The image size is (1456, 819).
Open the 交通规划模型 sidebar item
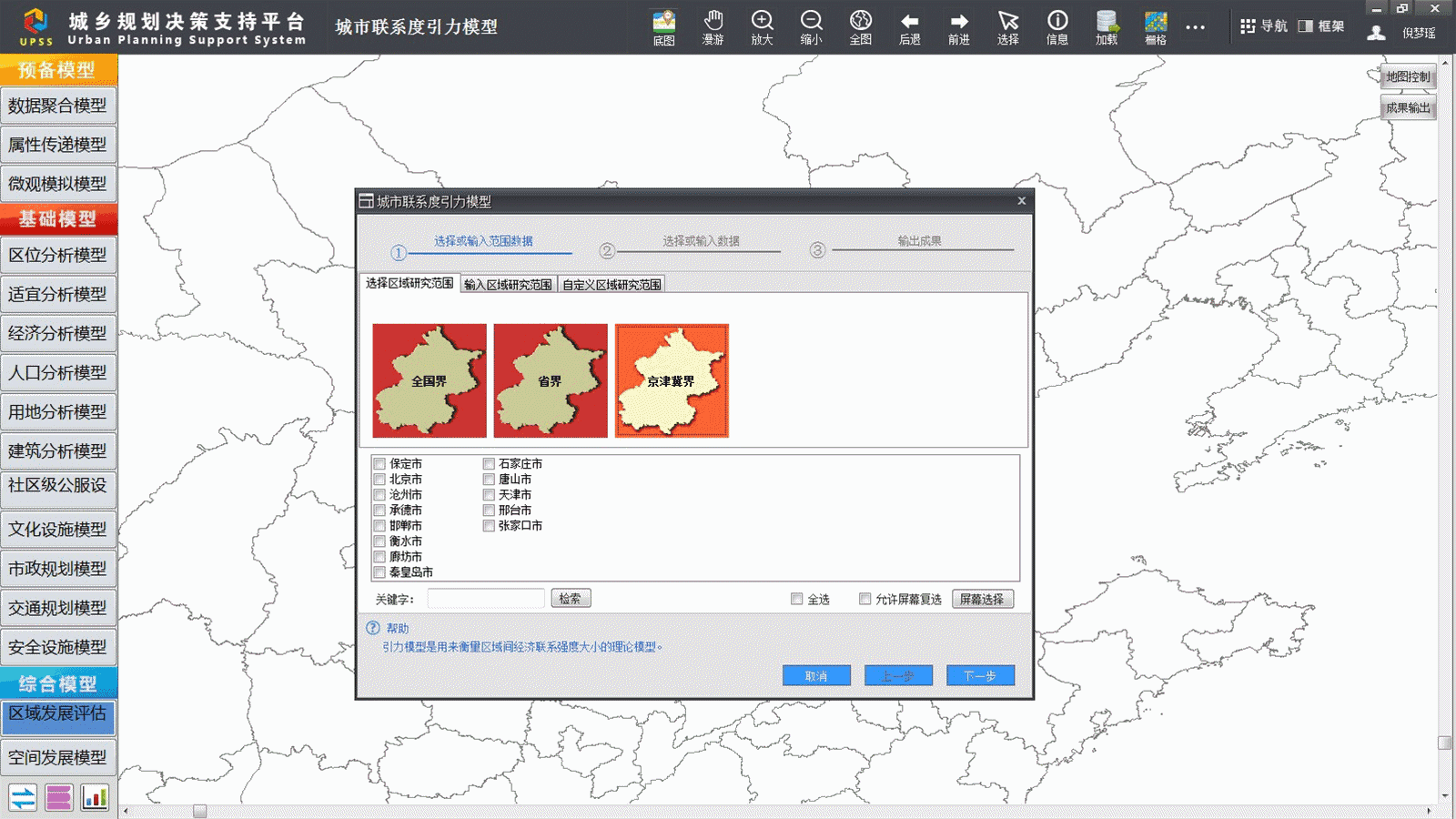tap(58, 608)
